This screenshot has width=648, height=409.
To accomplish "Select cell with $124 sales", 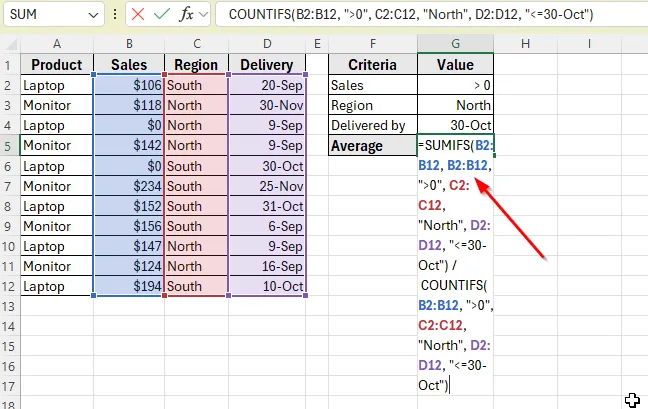I will click(129, 266).
